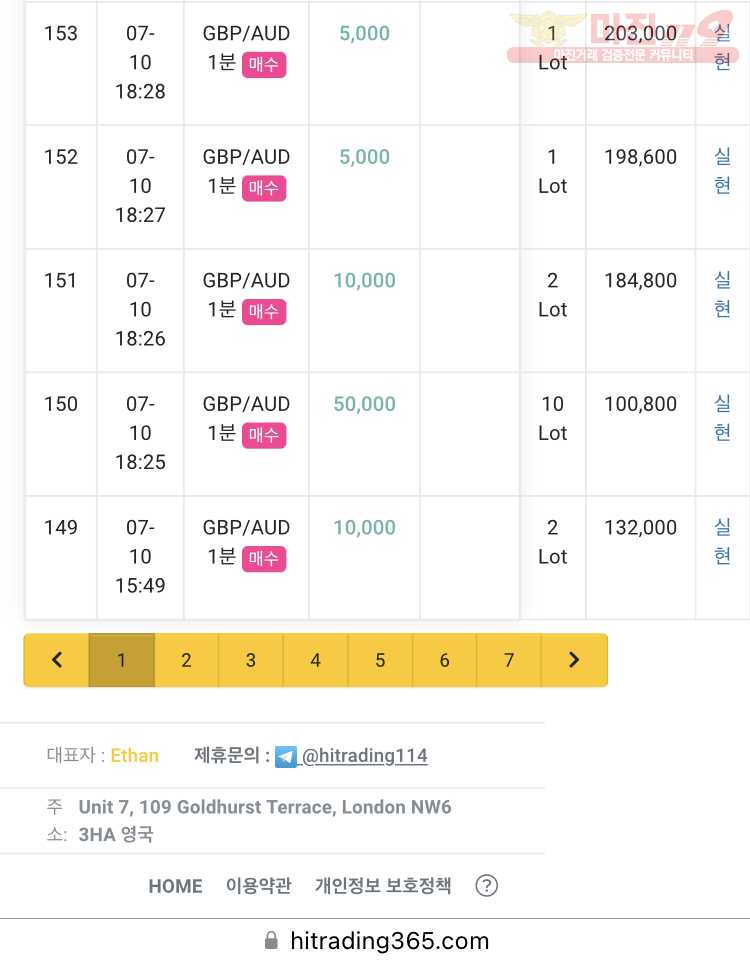This screenshot has height=963, width=750.
Task: Go to page 5 in pagination
Action: click(380, 660)
